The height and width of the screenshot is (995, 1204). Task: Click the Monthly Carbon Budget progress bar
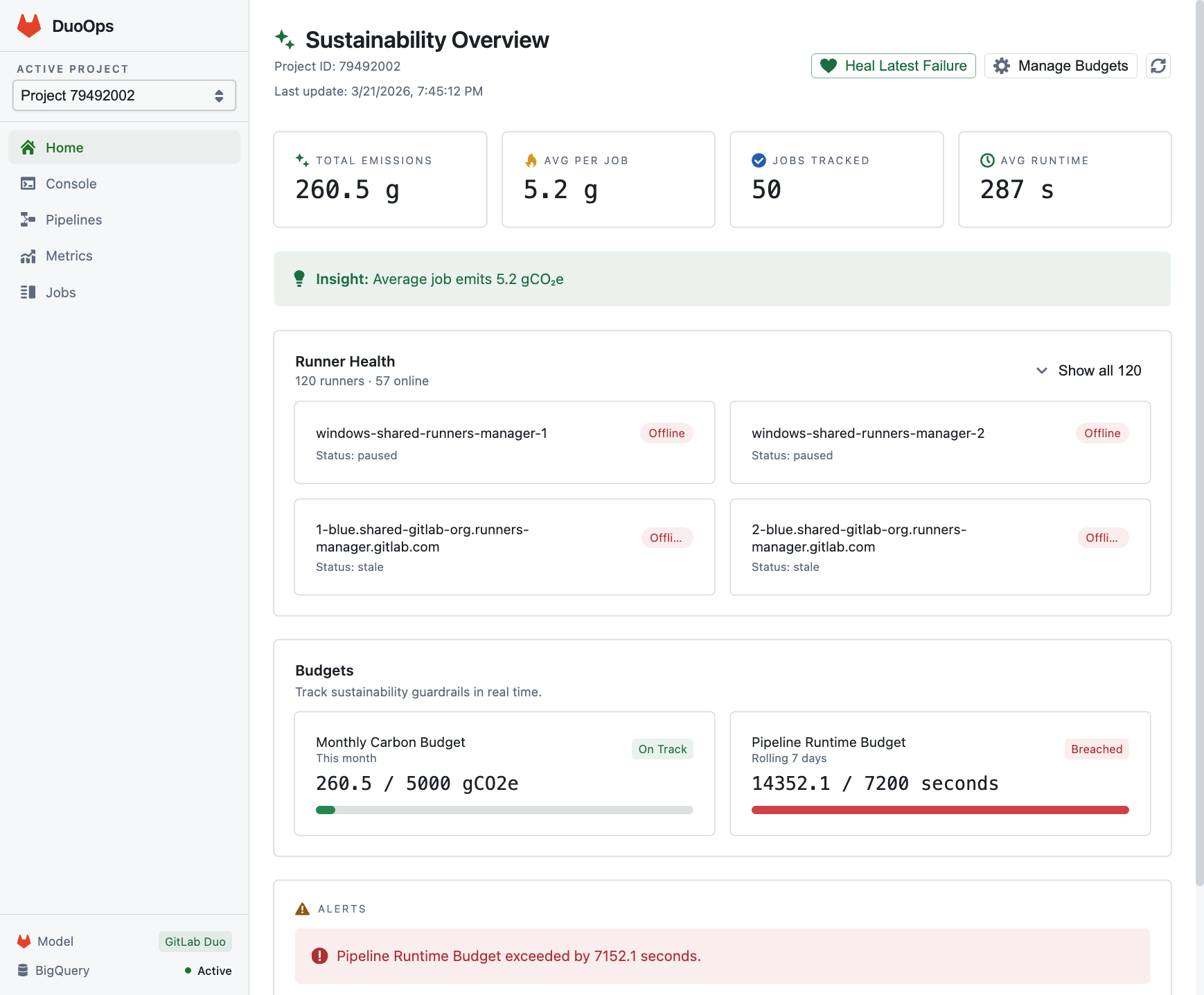[x=504, y=810]
